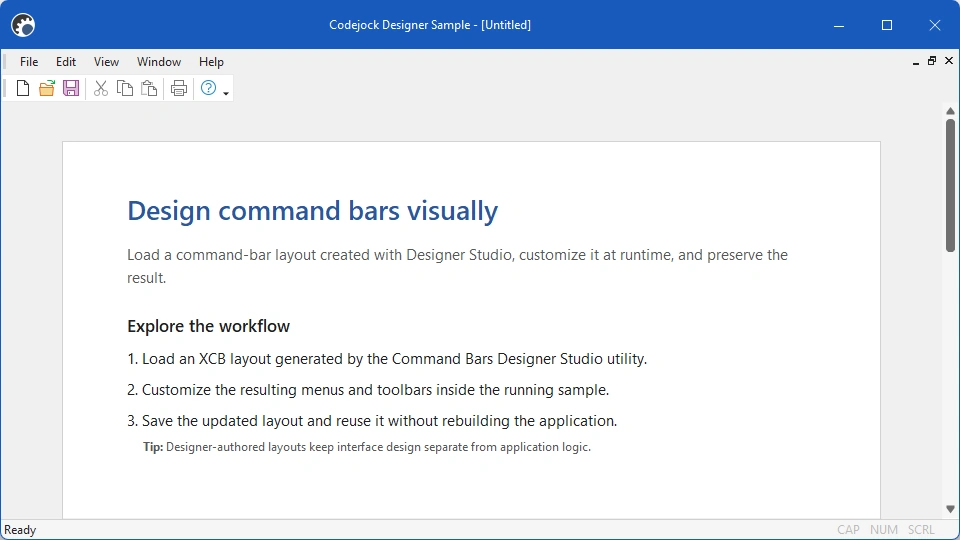960x540 pixels.
Task: Close the main application window
Action: [934, 25]
